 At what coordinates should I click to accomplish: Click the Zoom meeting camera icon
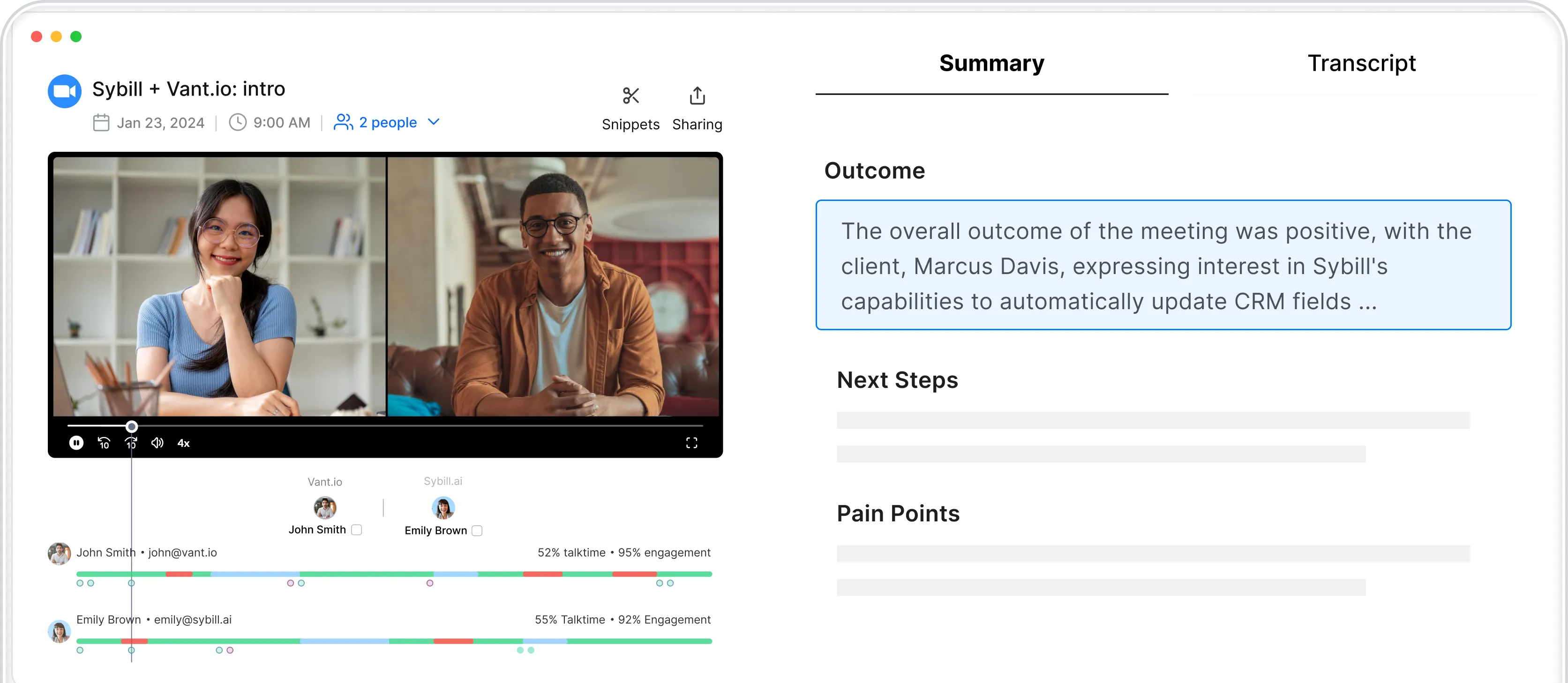point(65,91)
